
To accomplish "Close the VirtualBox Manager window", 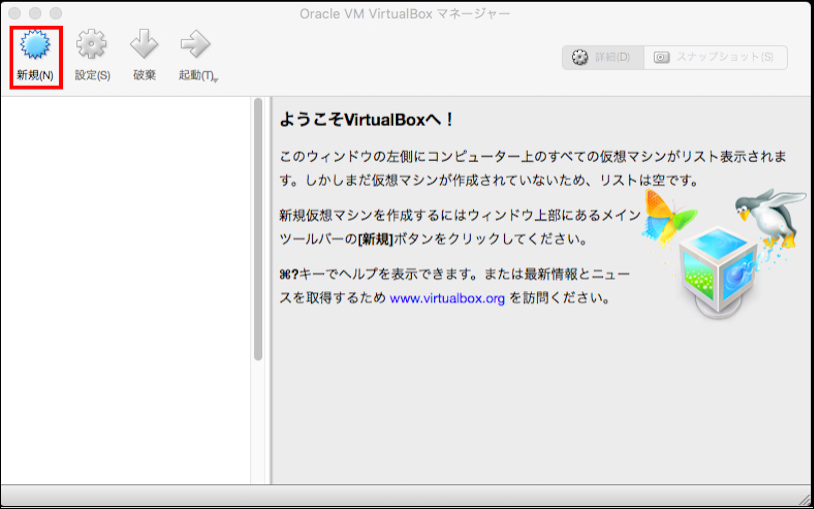I will [x=15, y=13].
